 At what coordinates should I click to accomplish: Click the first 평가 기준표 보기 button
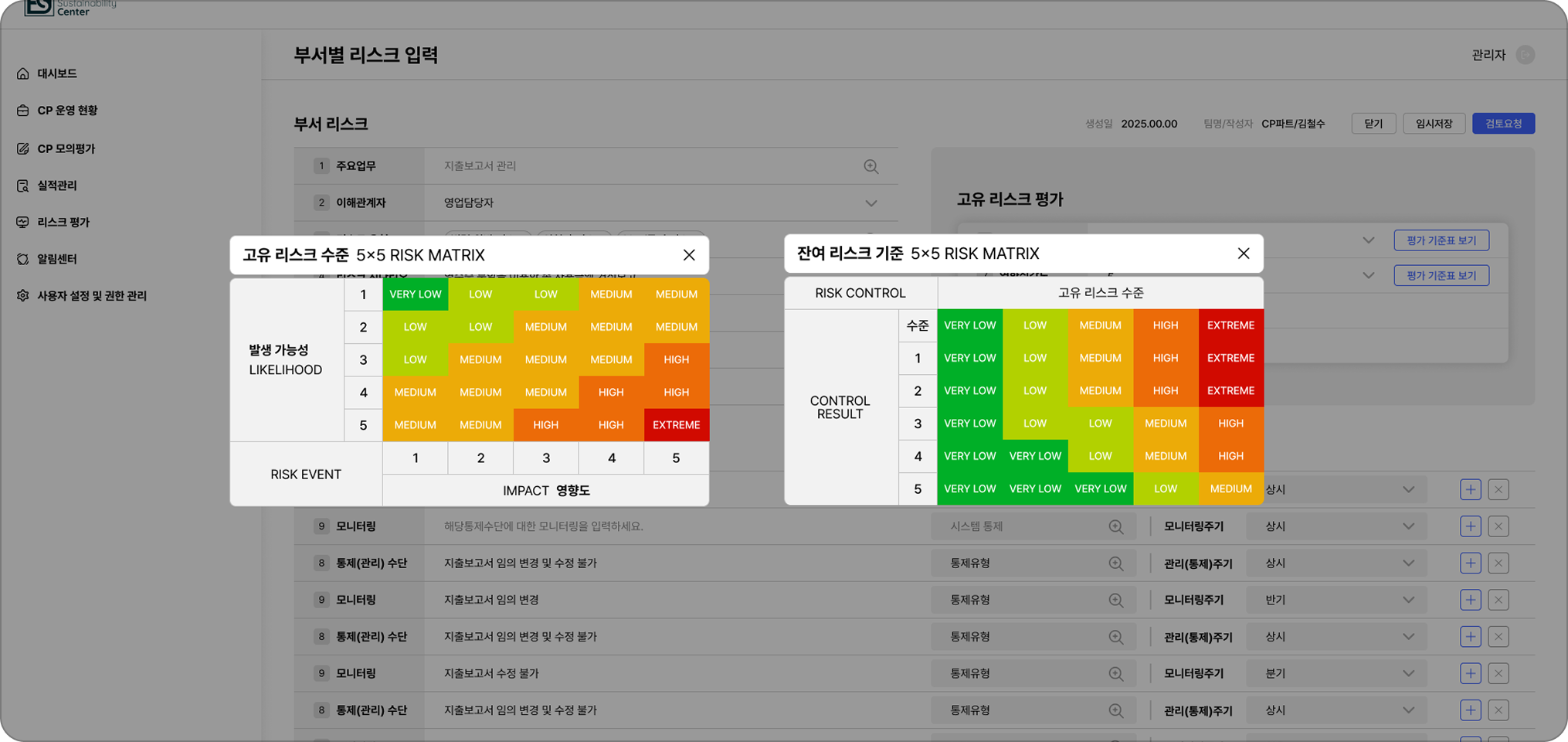coord(1441,240)
